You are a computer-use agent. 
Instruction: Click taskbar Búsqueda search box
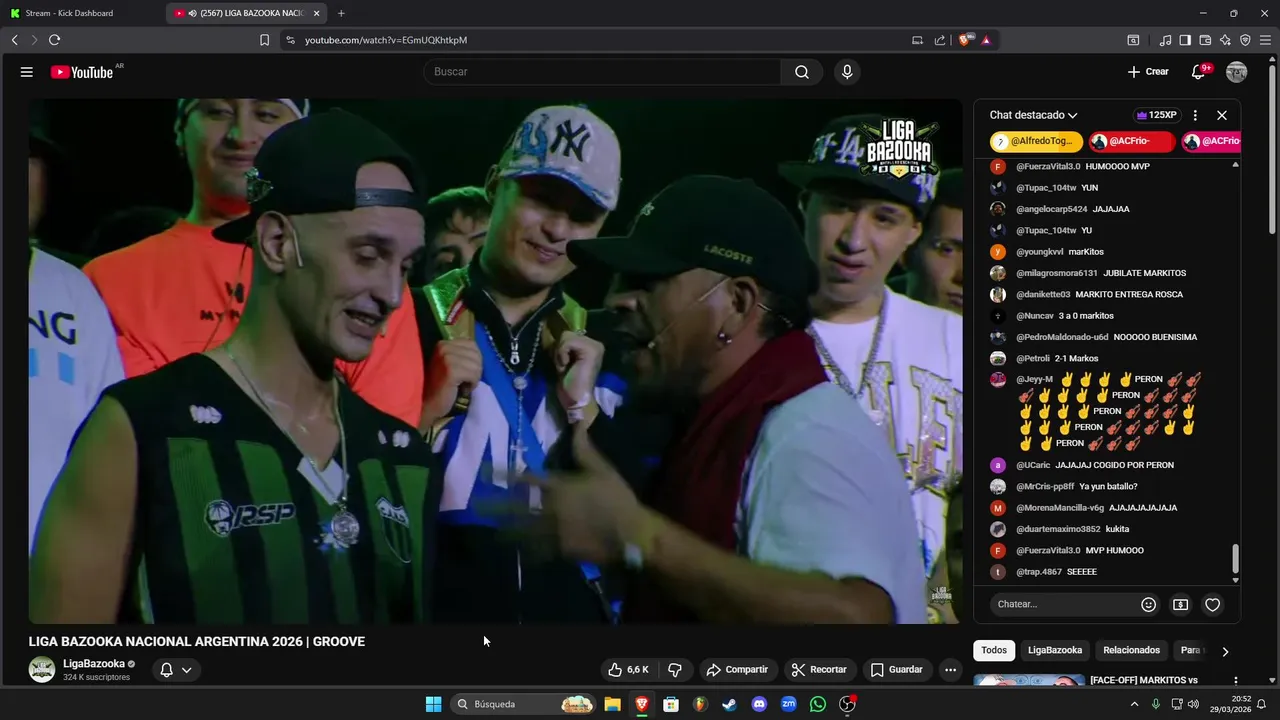(524, 704)
